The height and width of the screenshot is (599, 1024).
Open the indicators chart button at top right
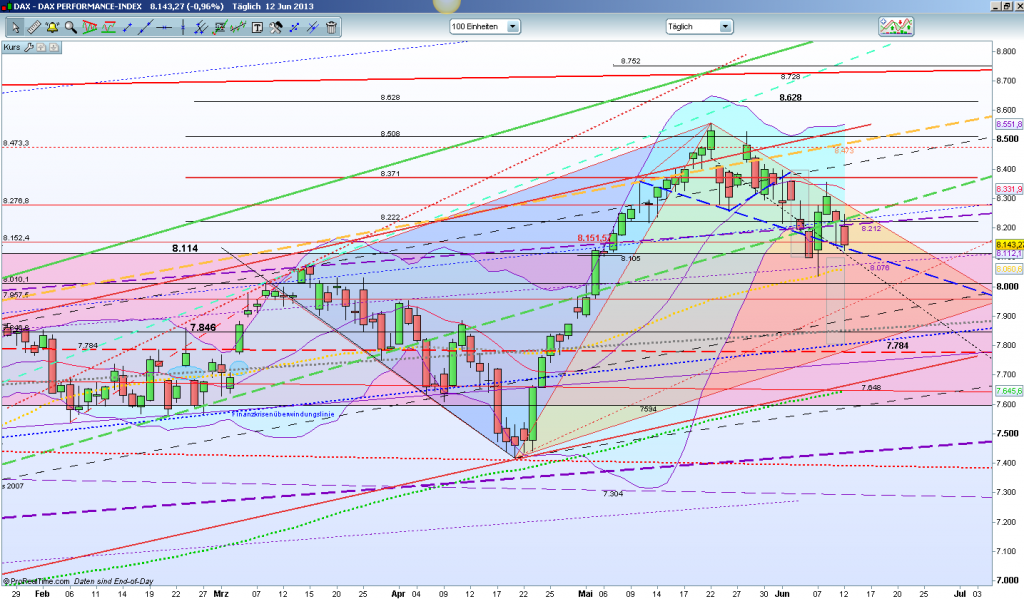pyautogui.click(x=896, y=27)
